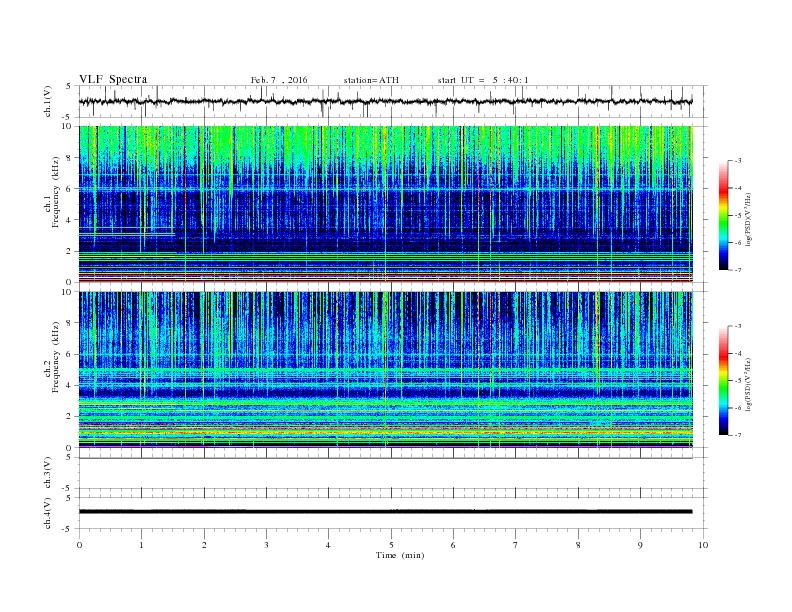Click the "4" tick on the time axis
792x612 pixels.
(329, 545)
